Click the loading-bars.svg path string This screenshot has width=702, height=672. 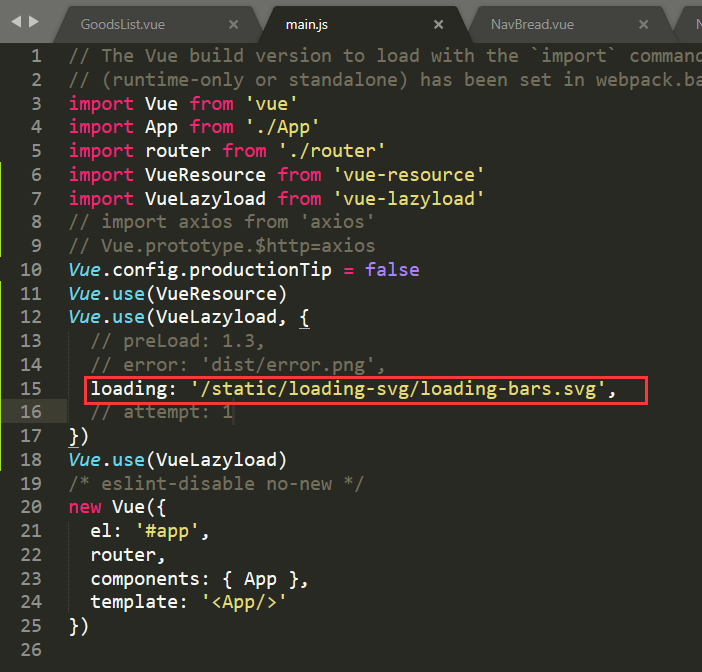point(398,389)
